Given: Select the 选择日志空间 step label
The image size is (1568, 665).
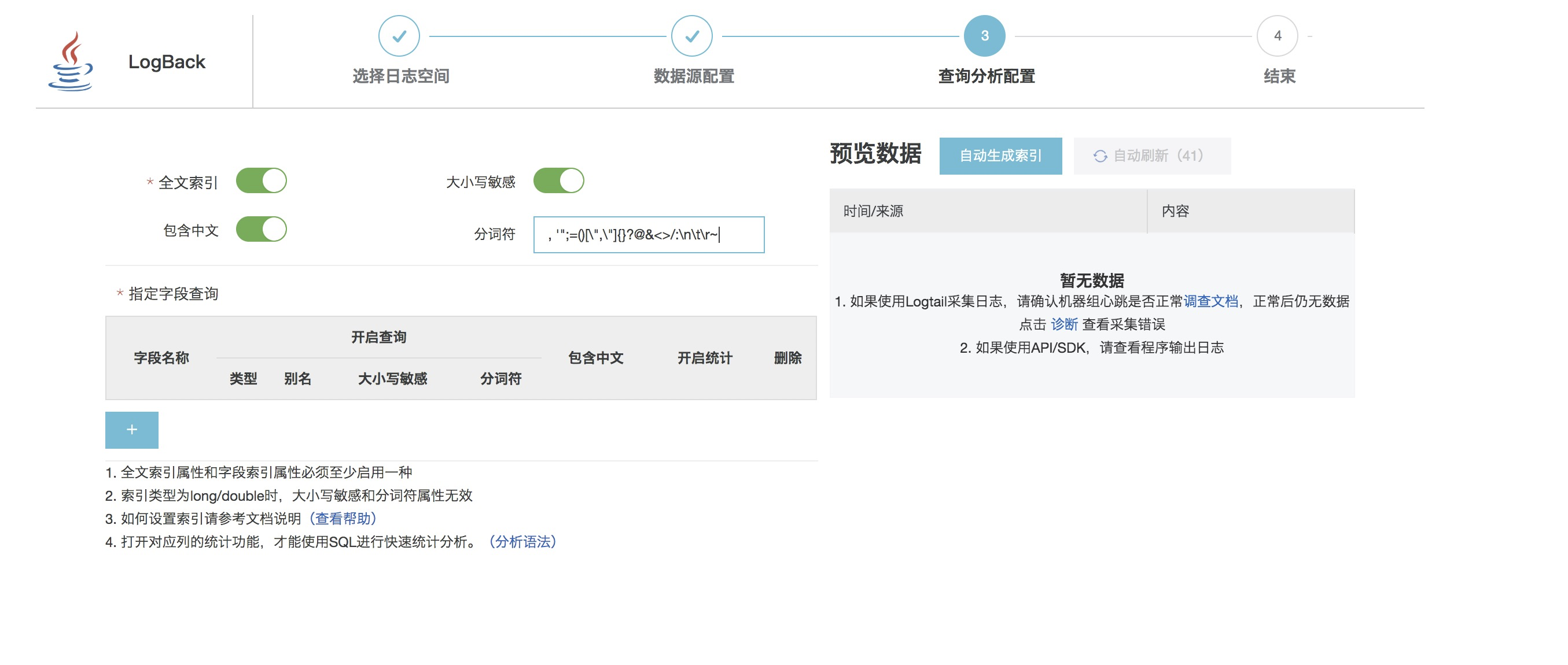Looking at the screenshot, I should point(400,76).
